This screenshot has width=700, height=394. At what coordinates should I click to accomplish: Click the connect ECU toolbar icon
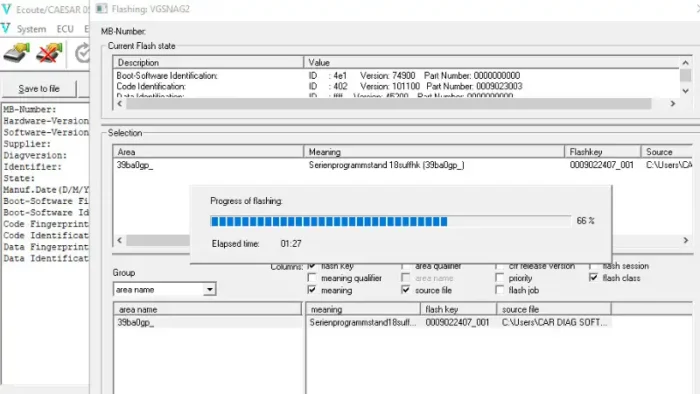[17, 53]
